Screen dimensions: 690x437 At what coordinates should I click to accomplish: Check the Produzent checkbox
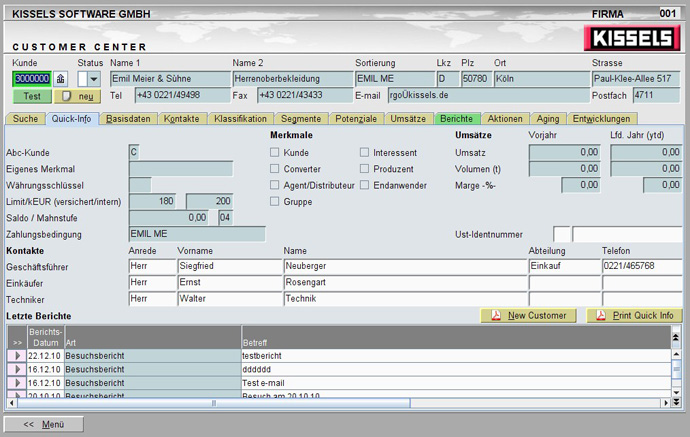coord(364,169)
